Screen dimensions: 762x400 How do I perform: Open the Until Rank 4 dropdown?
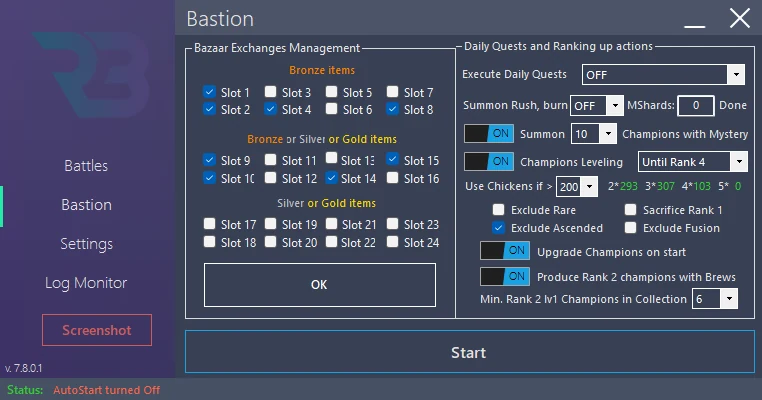click(x=693, y=162)
